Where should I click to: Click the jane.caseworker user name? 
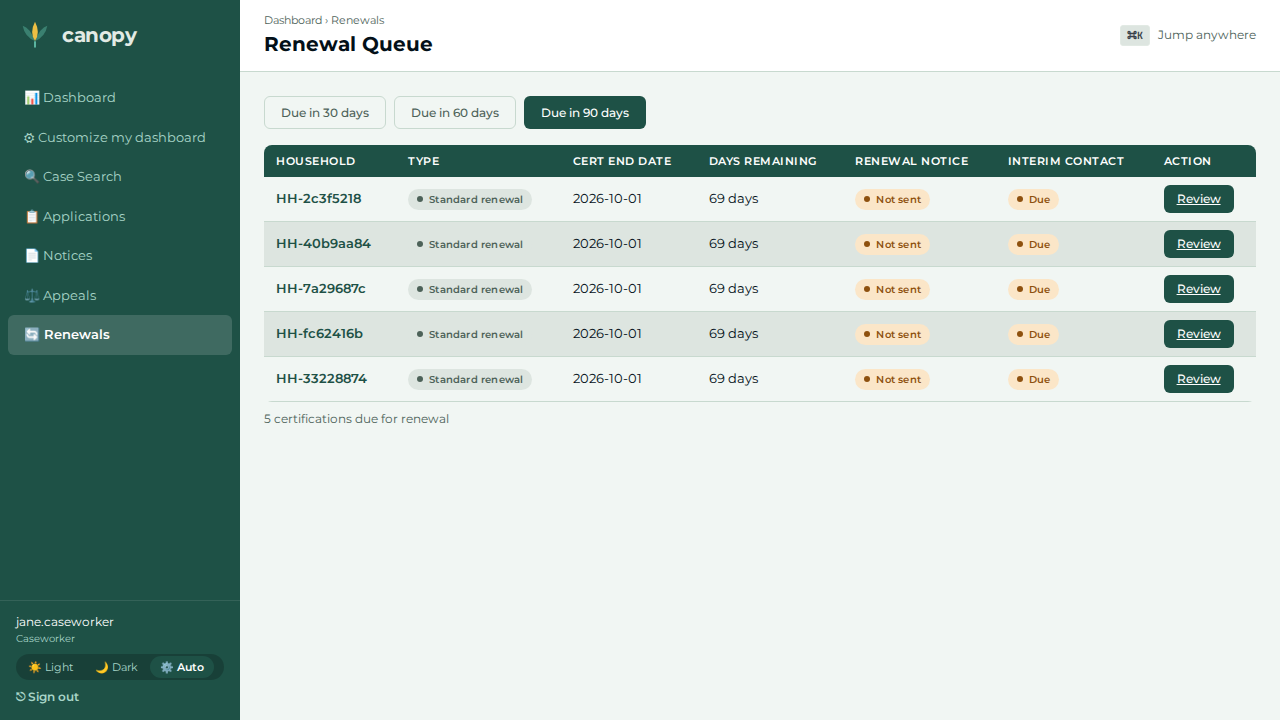[x=65, y=622]
